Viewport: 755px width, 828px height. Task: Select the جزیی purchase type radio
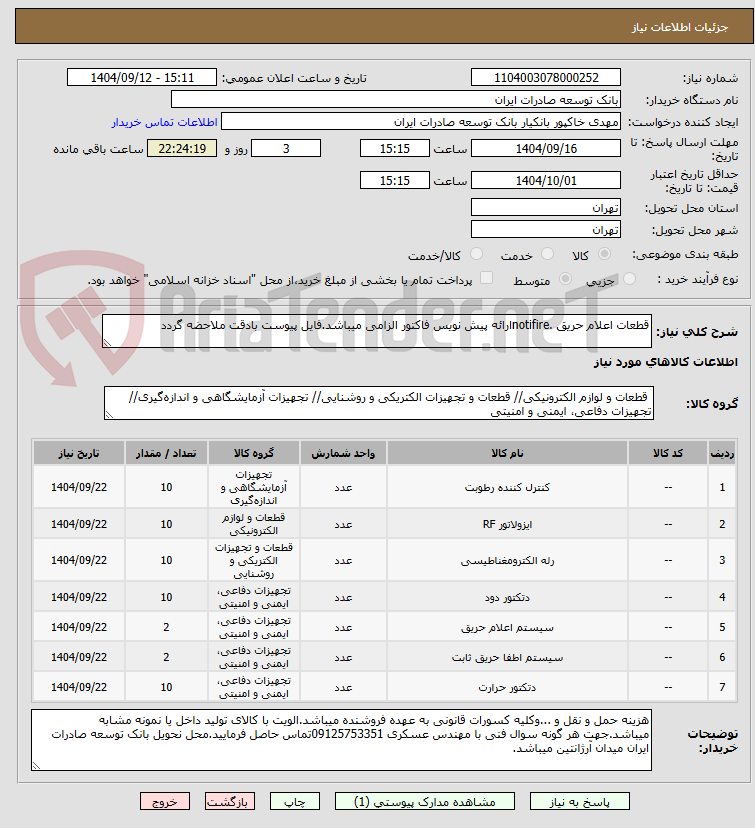coord(629,279)
